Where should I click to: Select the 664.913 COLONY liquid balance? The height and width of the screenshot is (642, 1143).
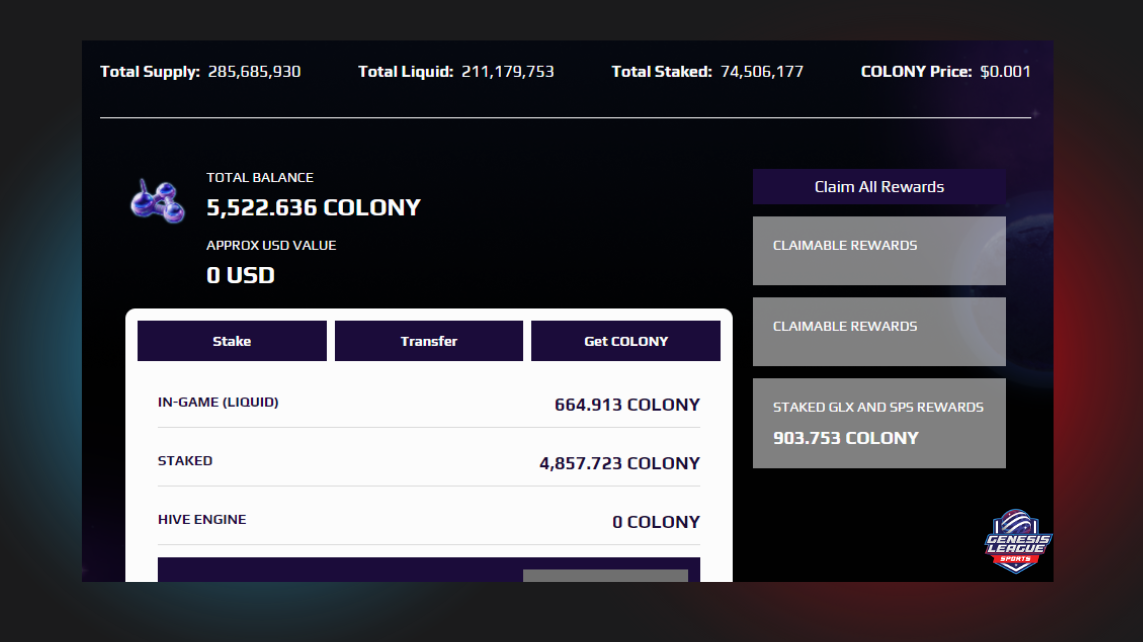point(627,404)
